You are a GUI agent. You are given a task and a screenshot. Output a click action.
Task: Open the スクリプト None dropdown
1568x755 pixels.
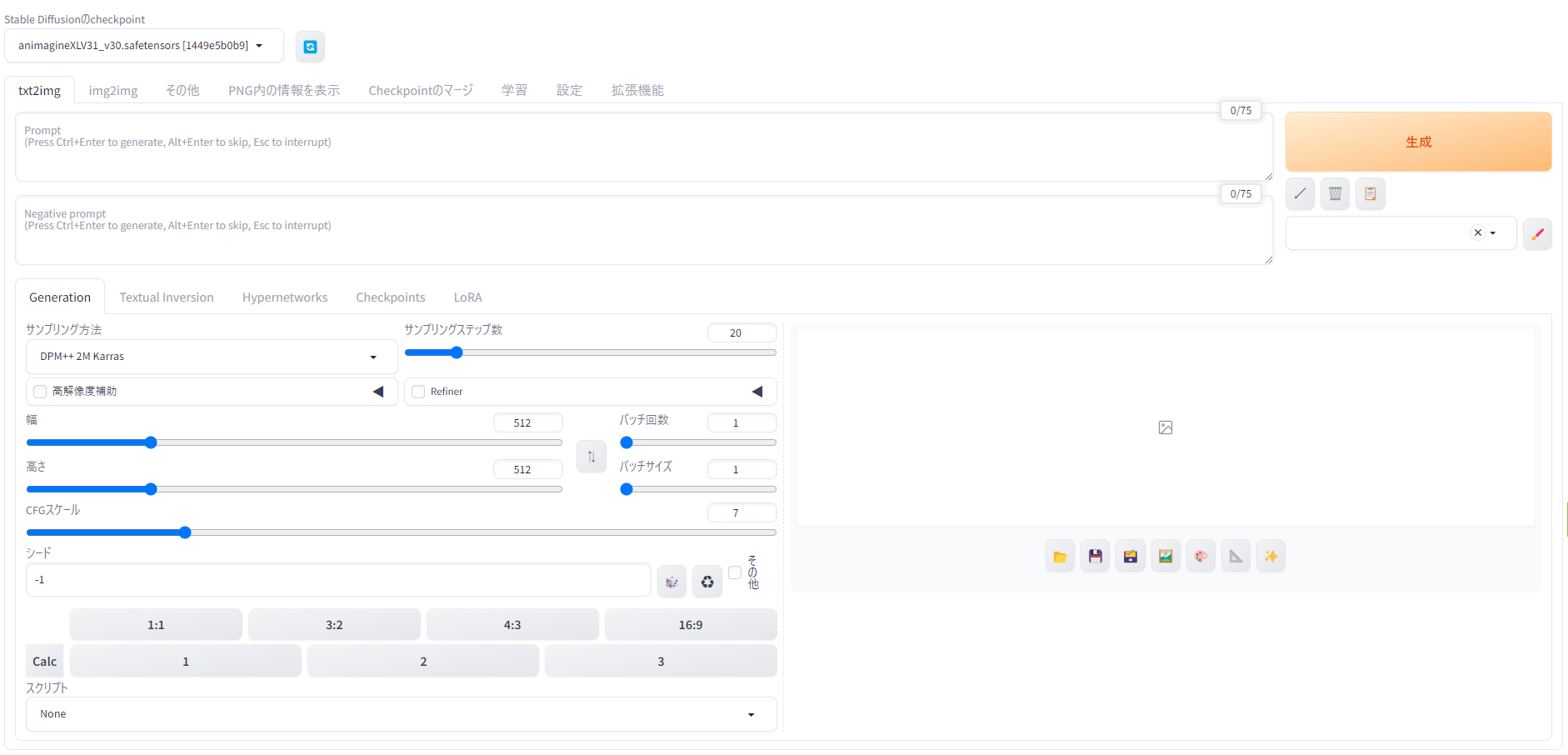(x=402, y=714)
